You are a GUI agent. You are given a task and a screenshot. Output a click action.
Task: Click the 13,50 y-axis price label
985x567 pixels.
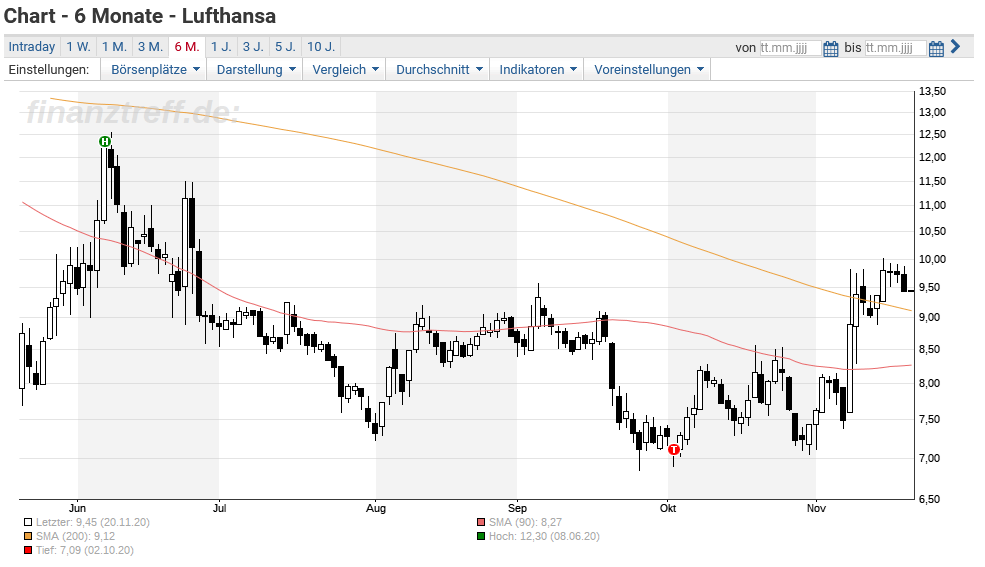coord(932,92)
